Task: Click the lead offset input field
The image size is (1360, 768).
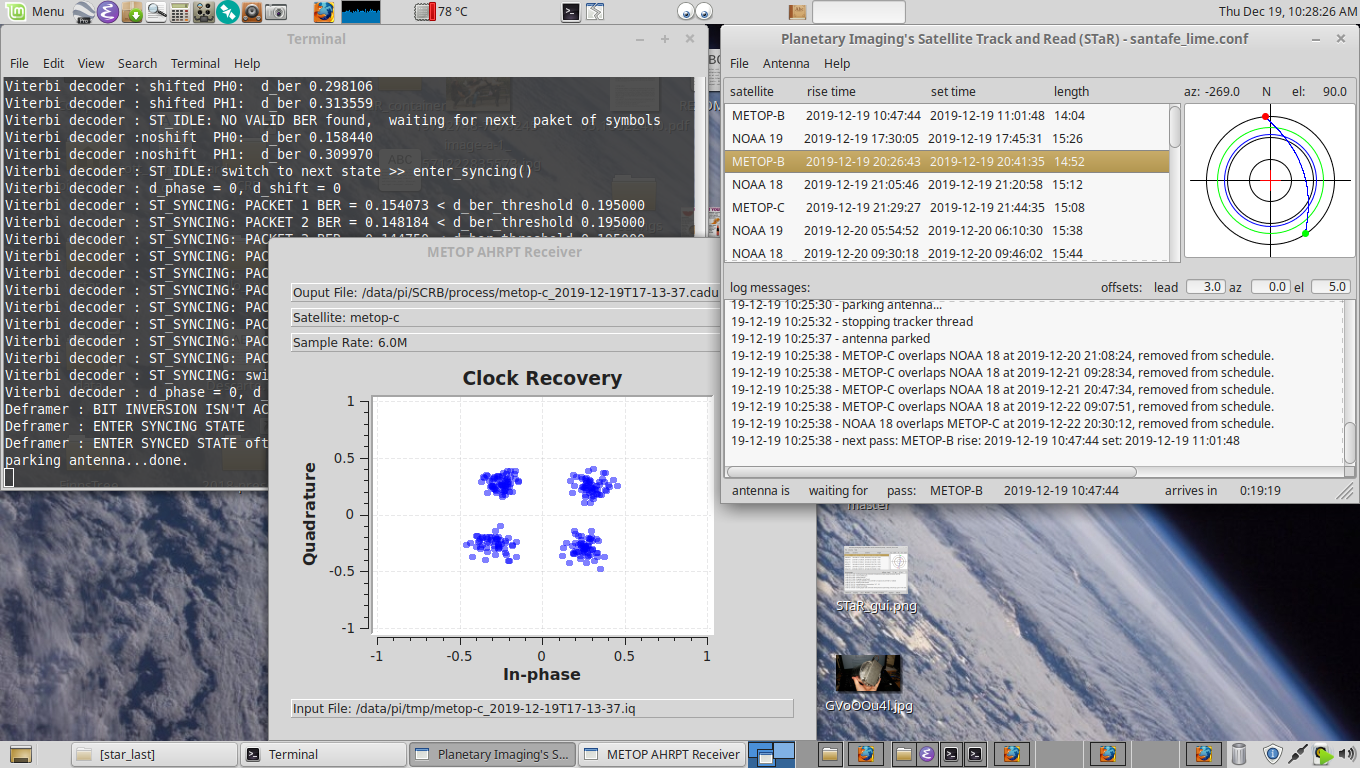Action: pyautogui.click(x=1205, y=287)
